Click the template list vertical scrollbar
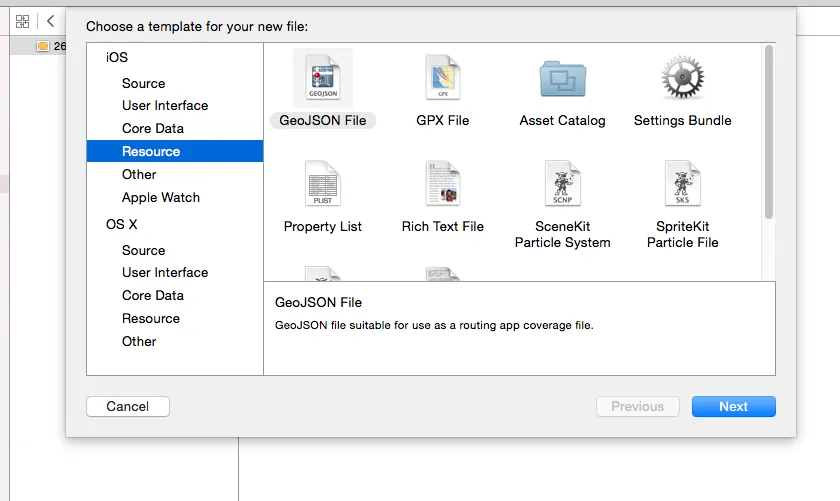Viewport: 840px width, 501px height. pos(769,132)
